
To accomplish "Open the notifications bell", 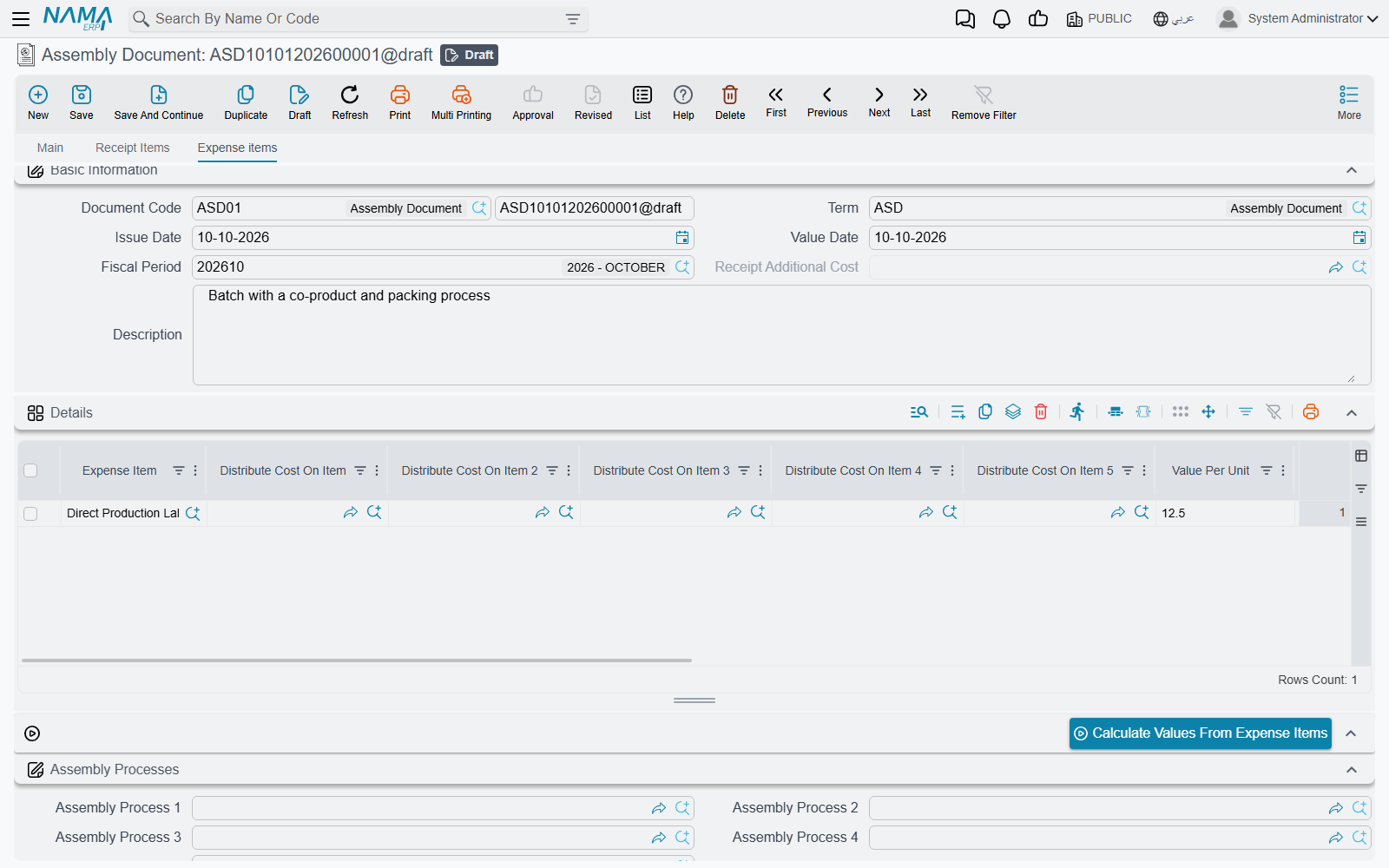I will pos(1001,19).
